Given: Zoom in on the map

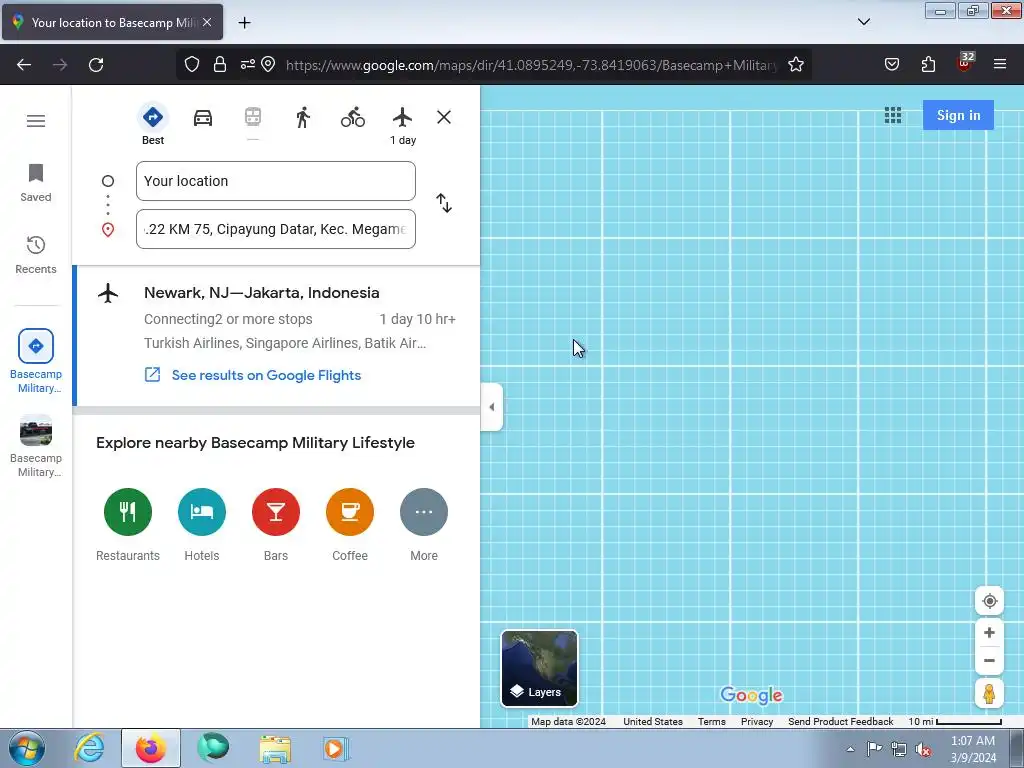Looking at the screenshot, I should pyautogui.click(x=989, y=633).
